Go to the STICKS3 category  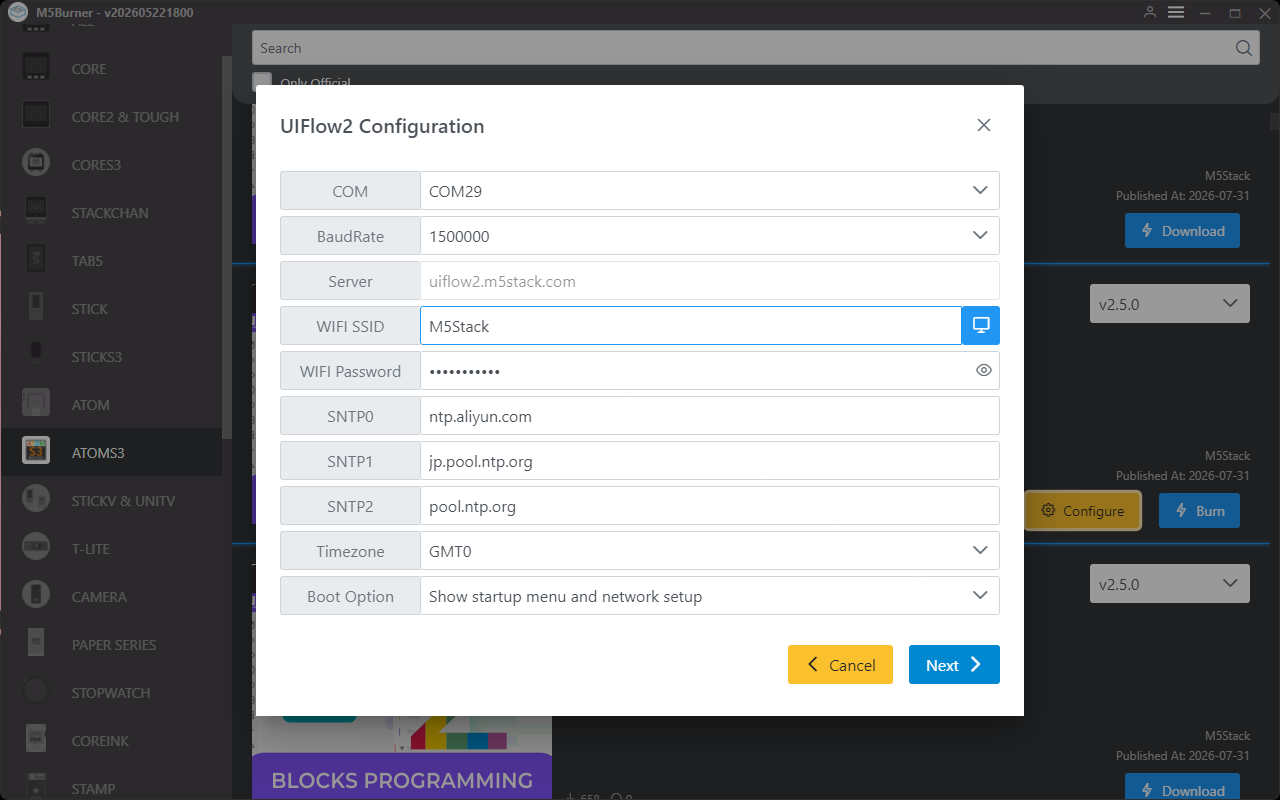pyautogui.click(x=97, y=357)
